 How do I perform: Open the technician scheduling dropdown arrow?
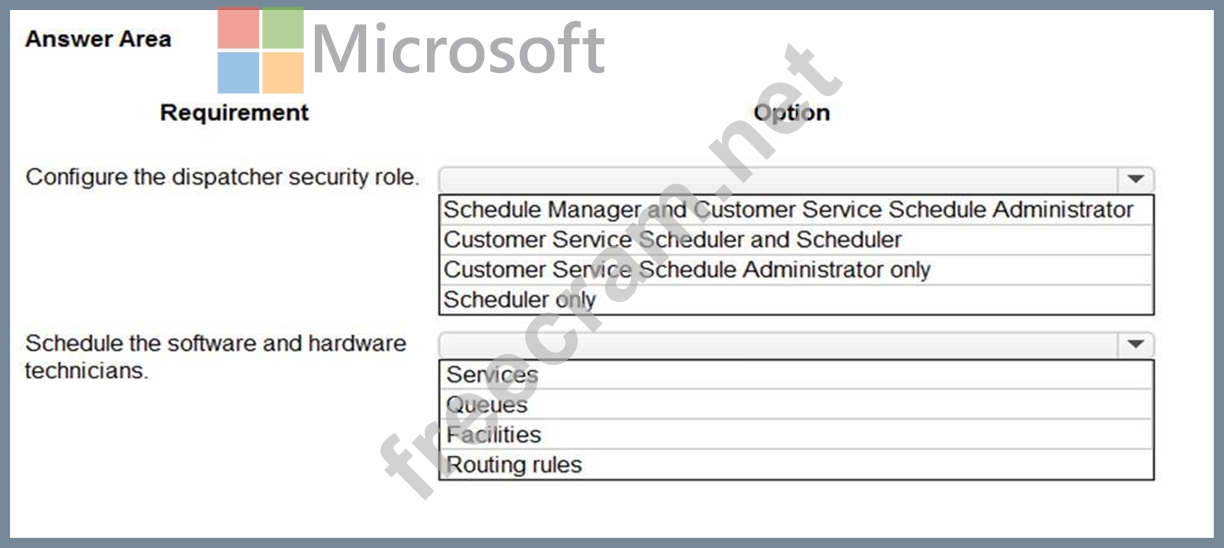[x=1135, y=345]
